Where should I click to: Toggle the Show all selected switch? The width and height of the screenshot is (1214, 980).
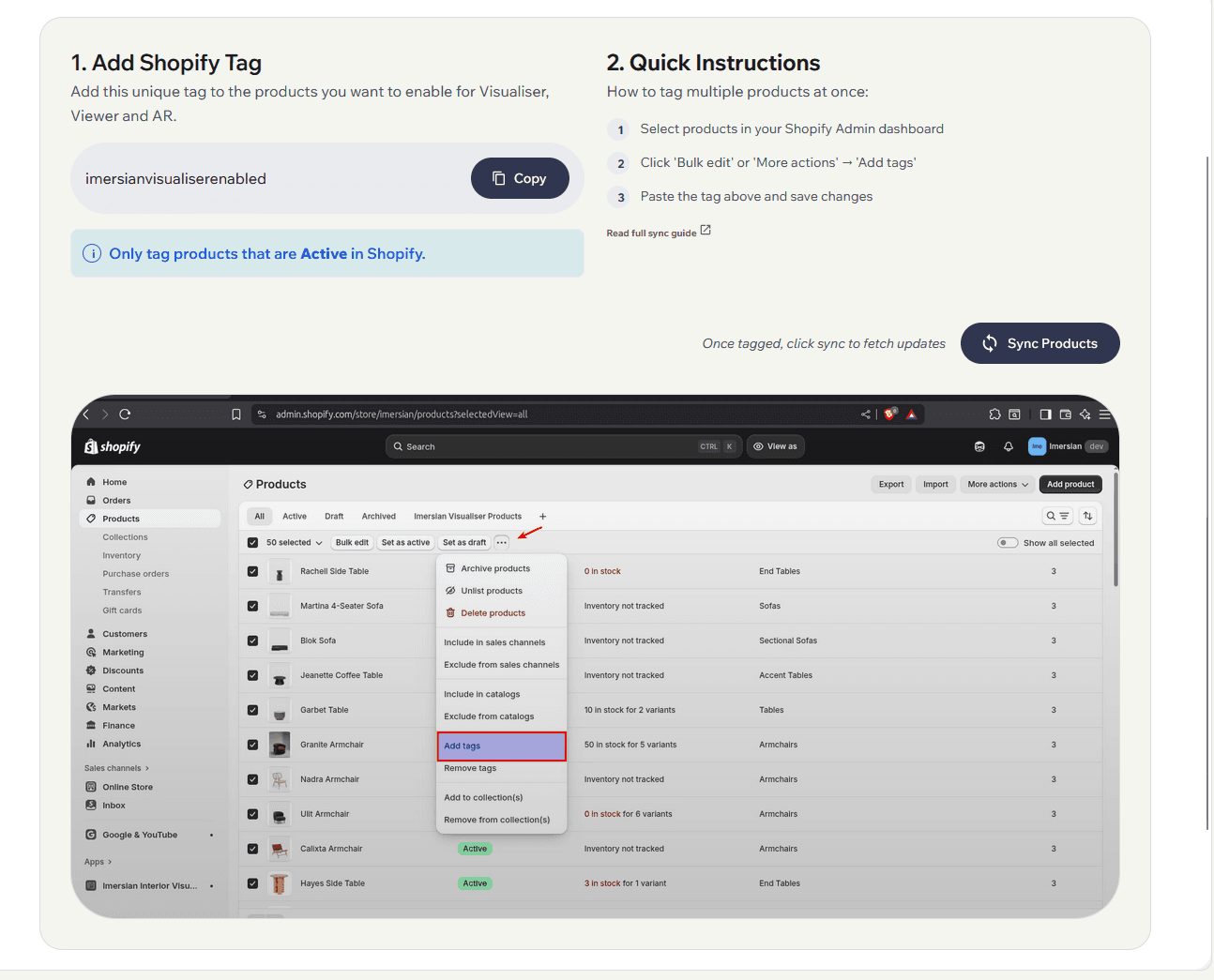[1008, 542]
